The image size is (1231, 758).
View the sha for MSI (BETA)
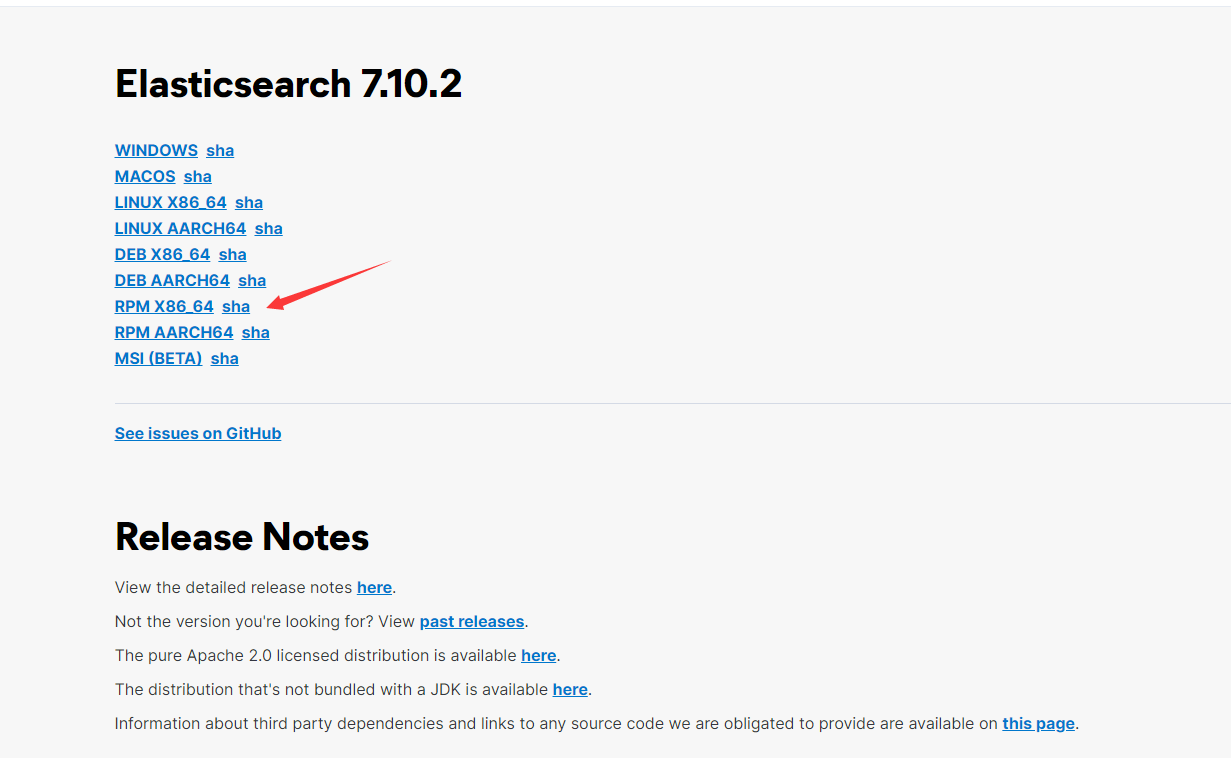pos(224,358)
